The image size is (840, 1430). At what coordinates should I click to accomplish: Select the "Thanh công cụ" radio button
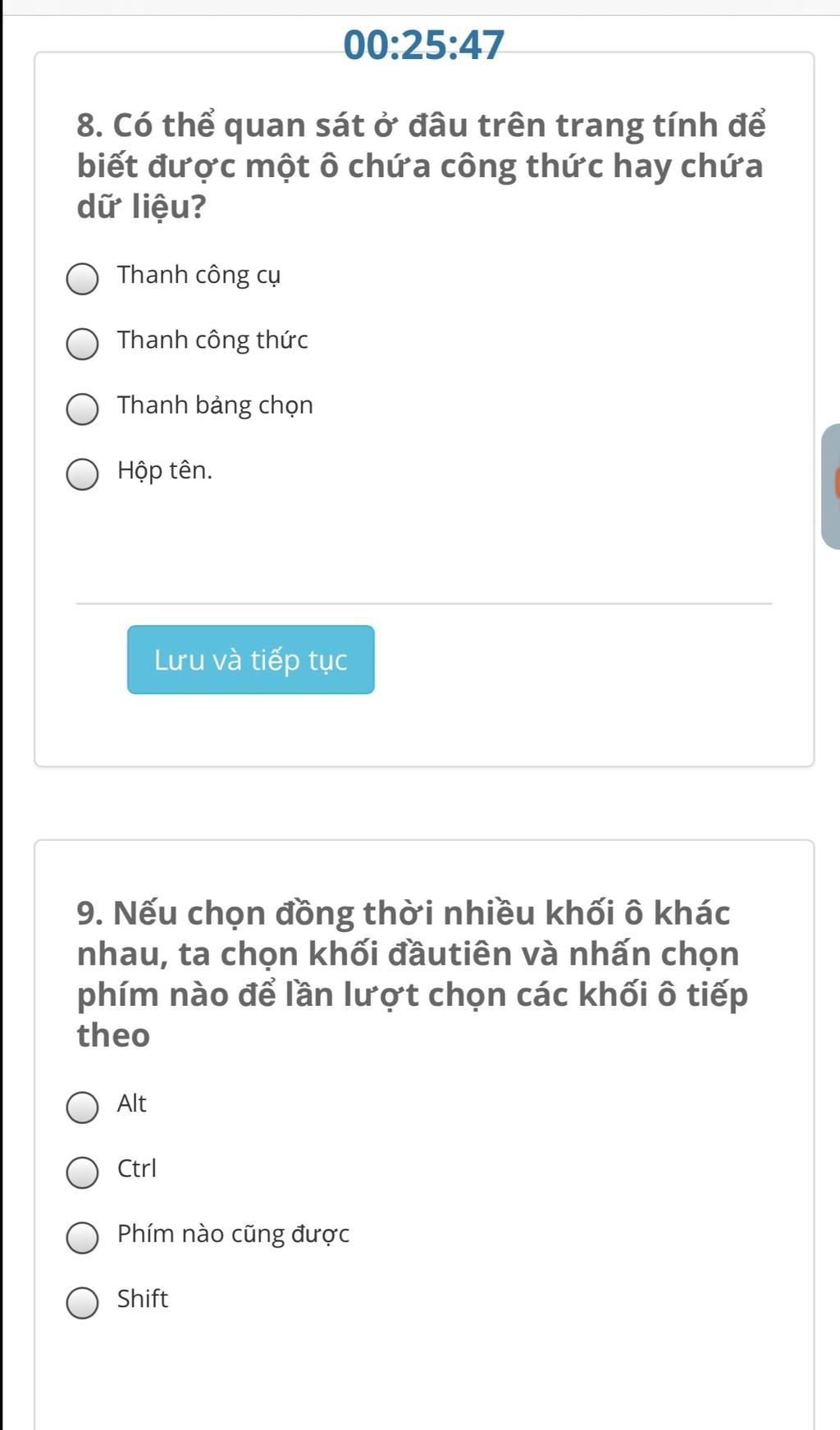82,278
